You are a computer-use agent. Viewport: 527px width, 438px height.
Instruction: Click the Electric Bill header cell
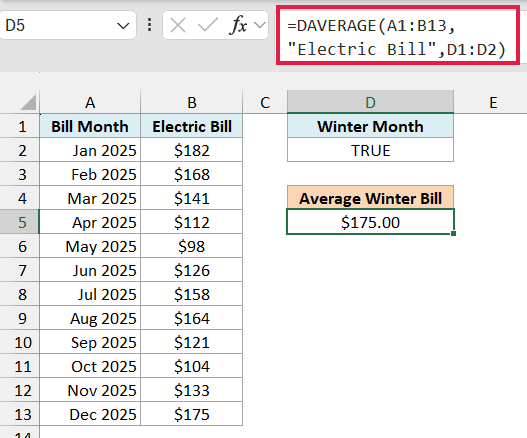pos(192,126)
